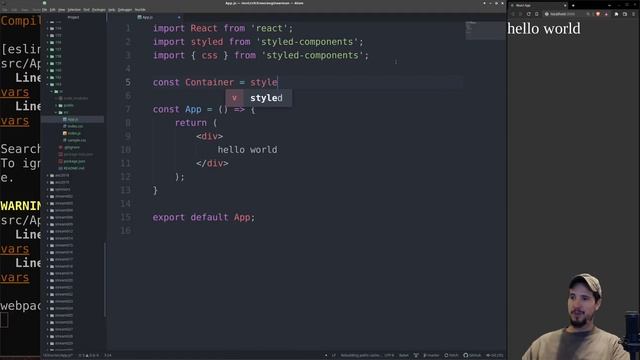Open package-lock.json in the project tree
Image resolution: width=640 pixels, height=360 pixels.
point(78,154)
